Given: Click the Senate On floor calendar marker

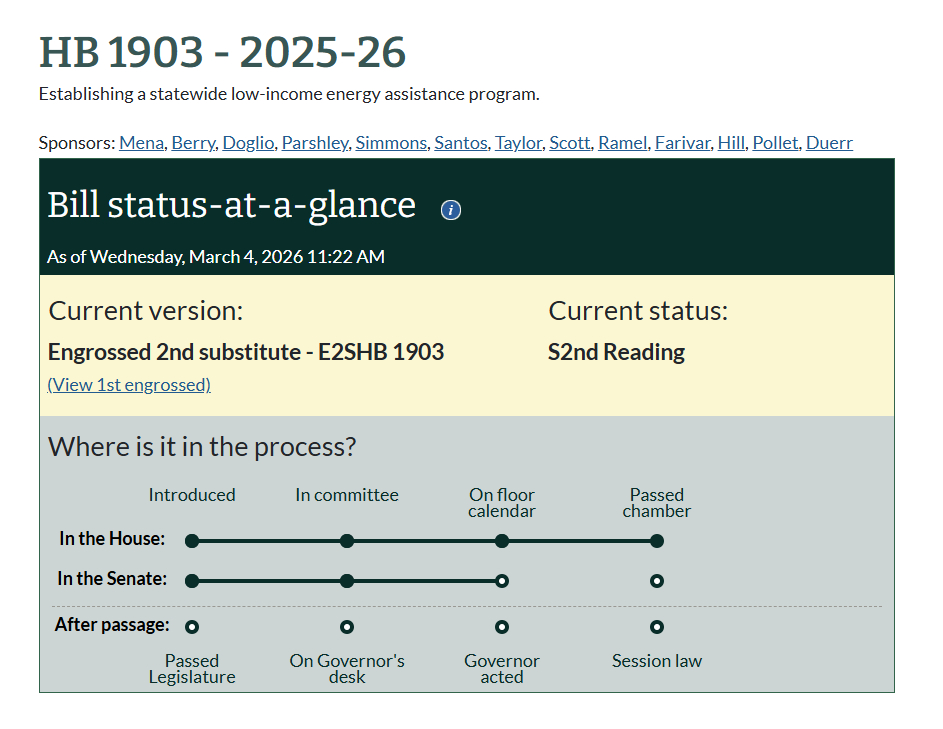Looking at the screenshot, I should click(x=502, y=581).
